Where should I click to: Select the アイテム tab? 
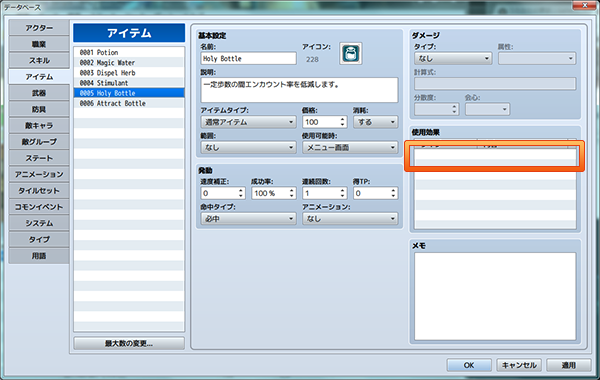pos(39,77)
